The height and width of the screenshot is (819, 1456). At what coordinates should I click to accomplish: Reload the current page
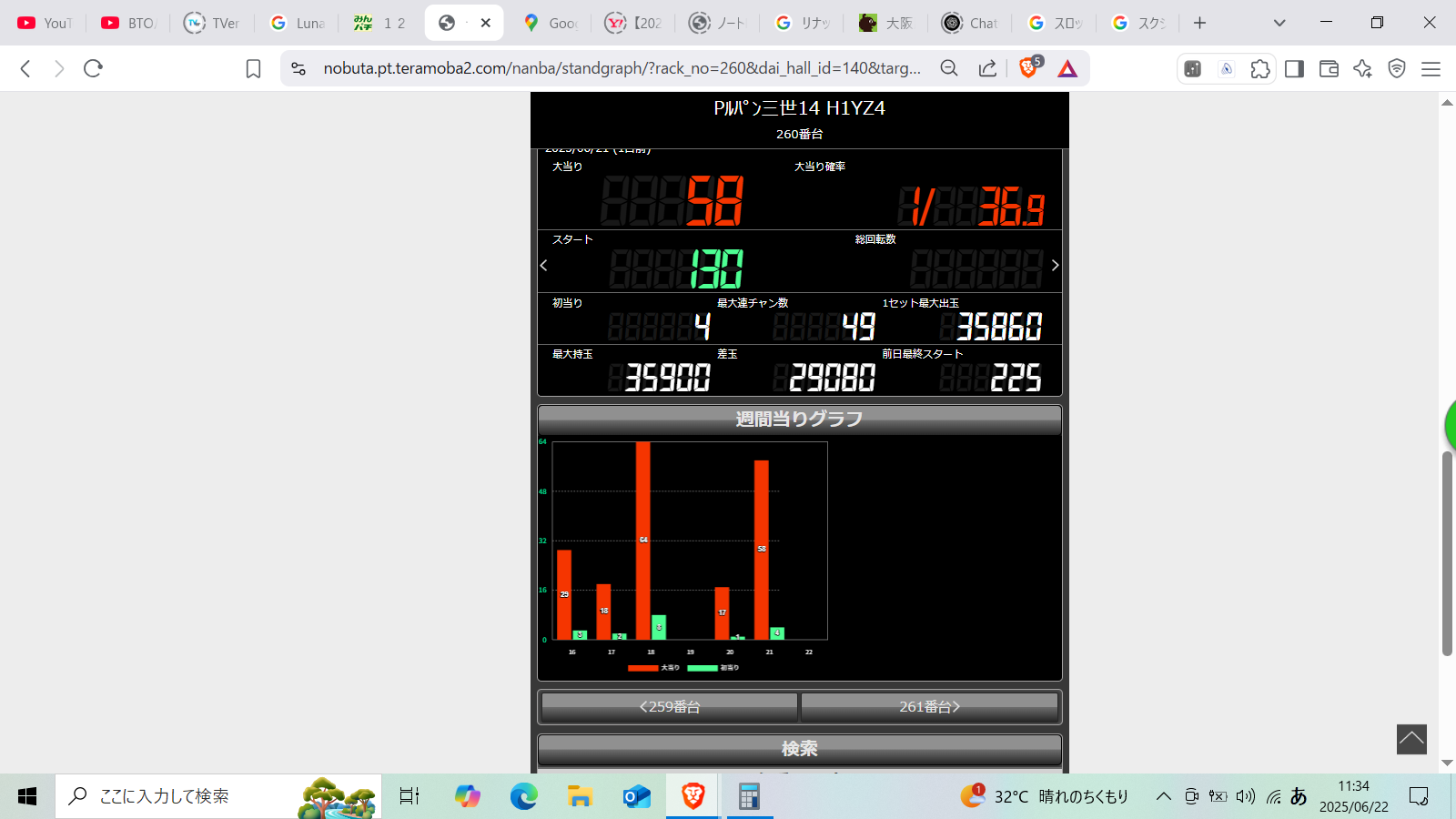click(x=93, y=68)
